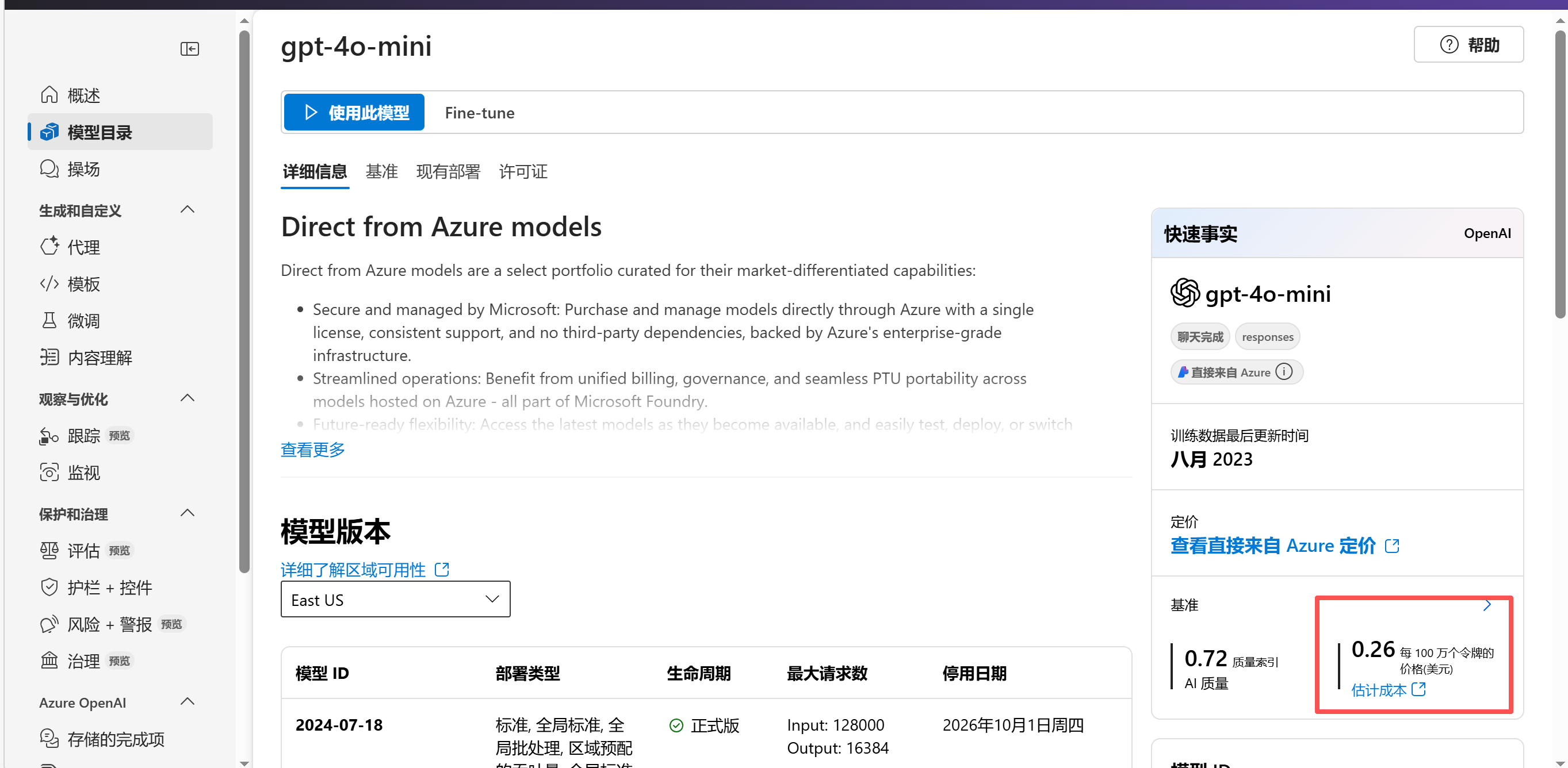
Task: Click the 直接来自 Azure badge
Action: pyautogui.click(x=1236, y=372)
